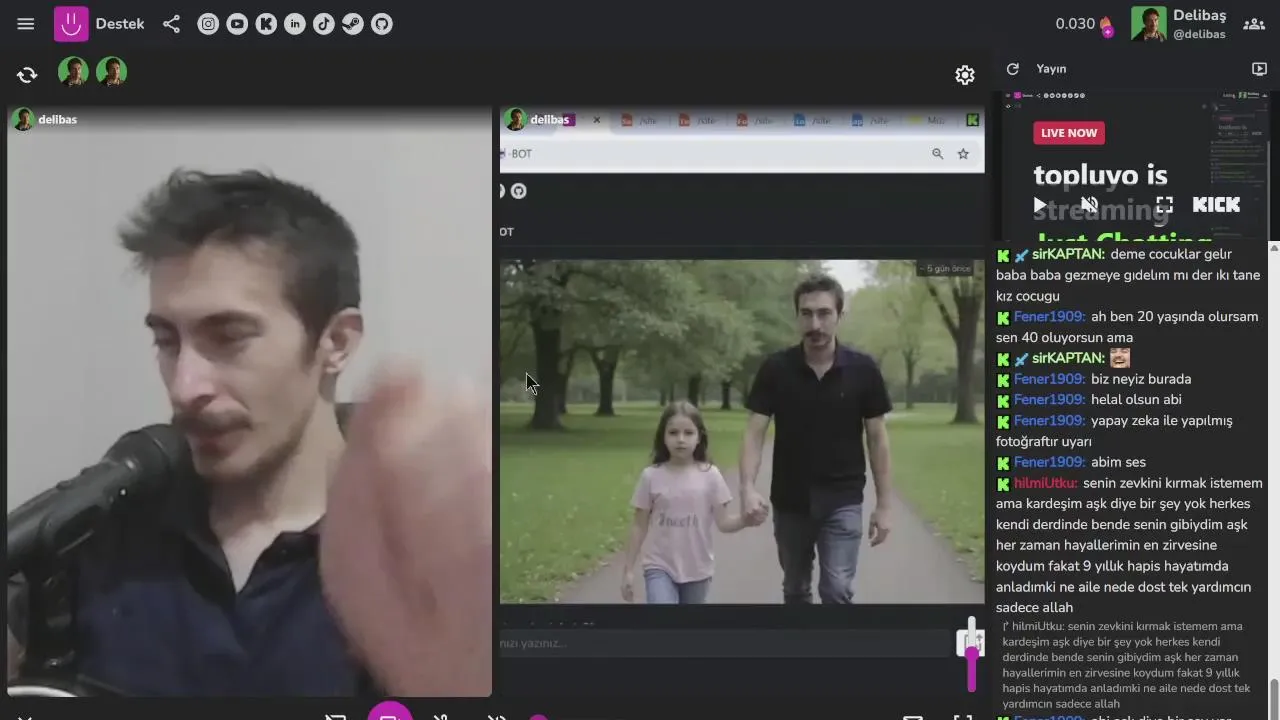Screen dimensions: 1280x720
Task: Click the bookmark star in shared address bar
Action: coord(963,154)
